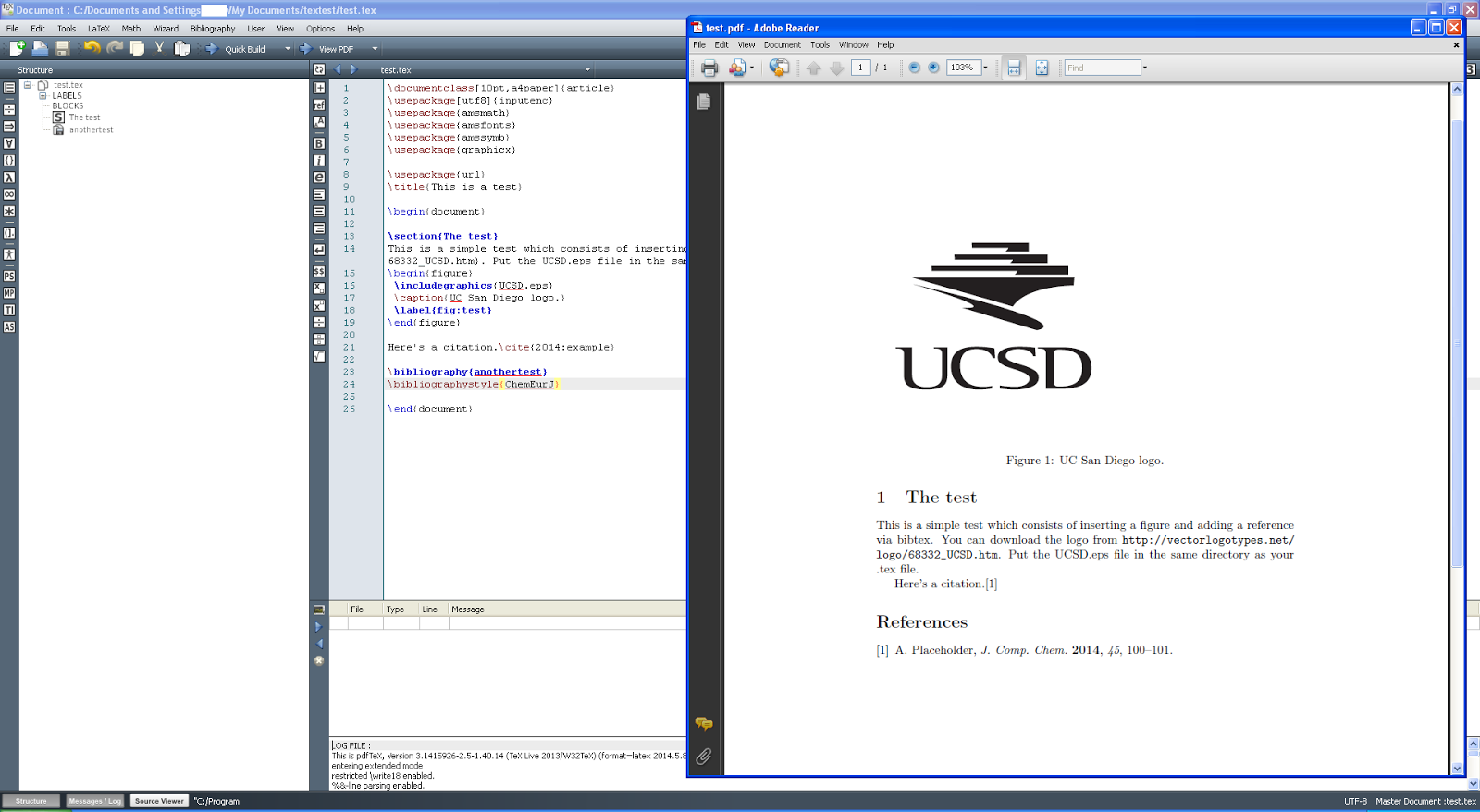
Task: Open the Greek letters lambda symbol panel
Action: pyautogui.click(x=9, y=178)
